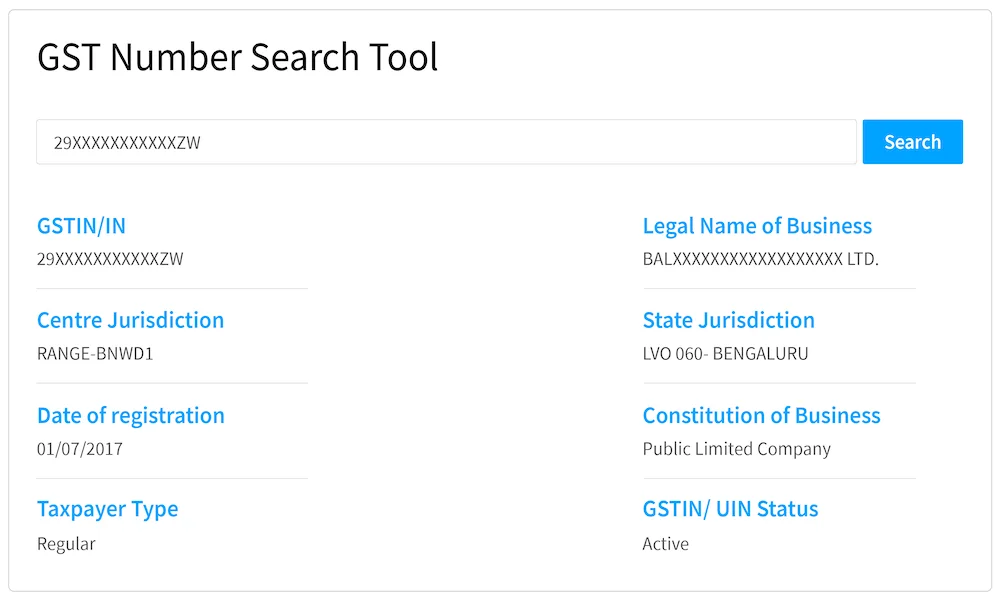Select the GST Number Search Tool heading
The height and width of the screenshot is (600, 1000).
237,57
